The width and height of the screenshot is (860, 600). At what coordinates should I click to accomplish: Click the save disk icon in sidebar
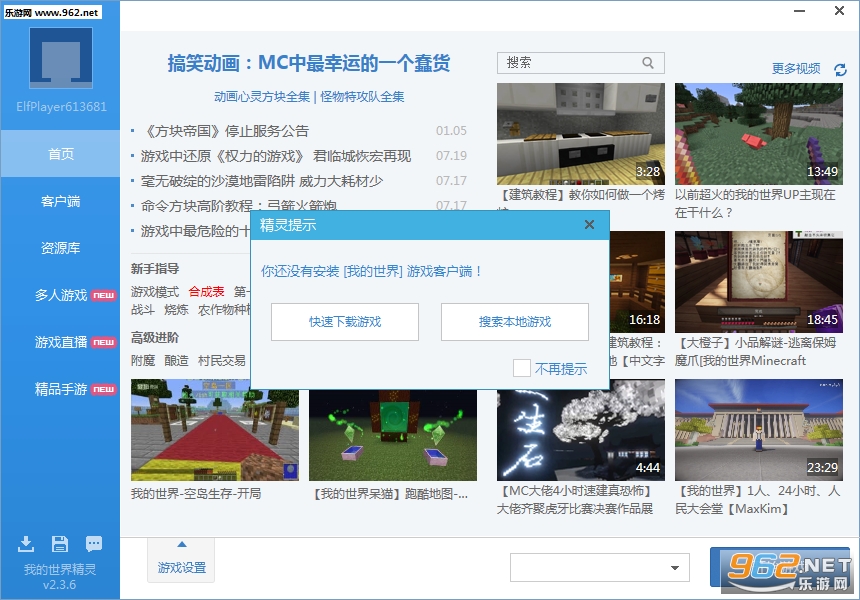click(60, 544)
